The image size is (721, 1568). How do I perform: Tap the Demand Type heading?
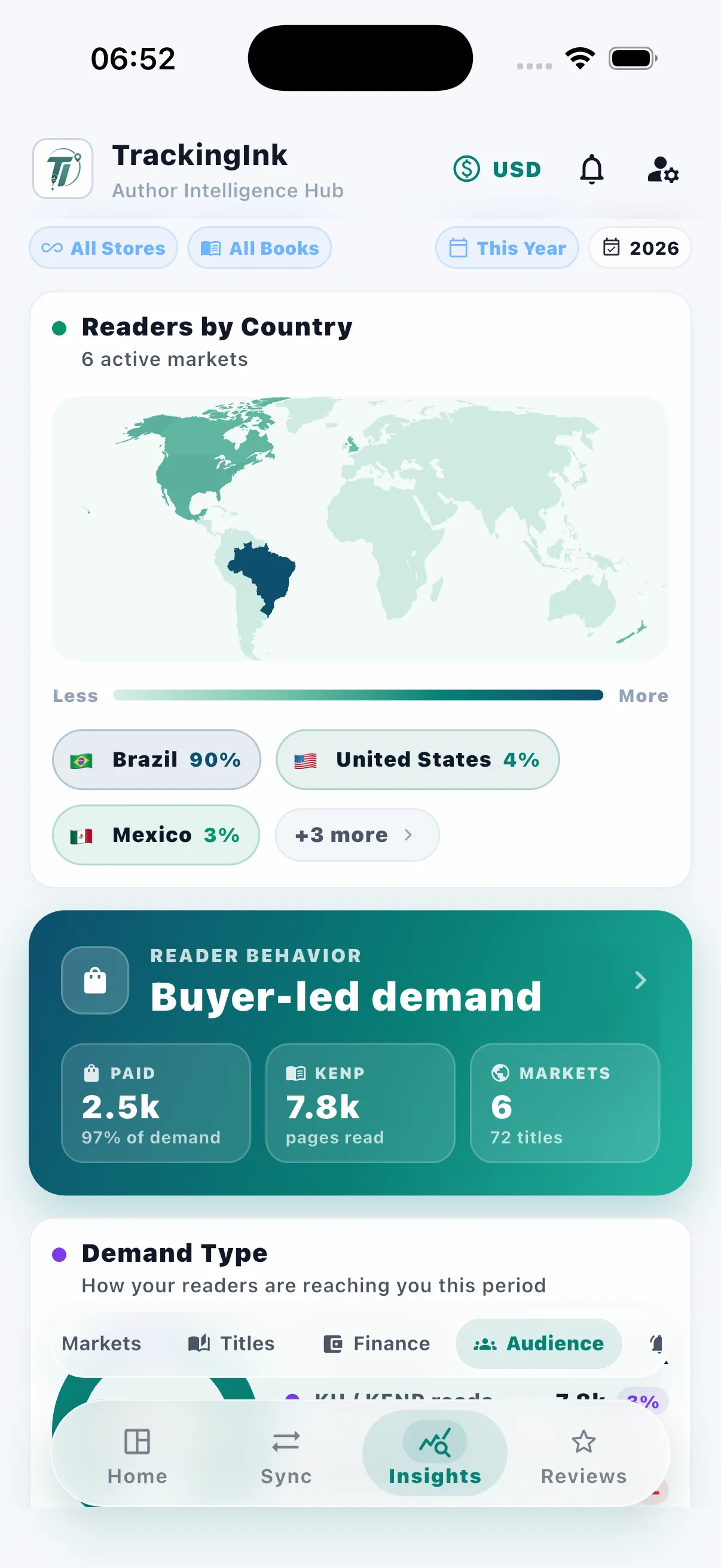pos(175,1253)
